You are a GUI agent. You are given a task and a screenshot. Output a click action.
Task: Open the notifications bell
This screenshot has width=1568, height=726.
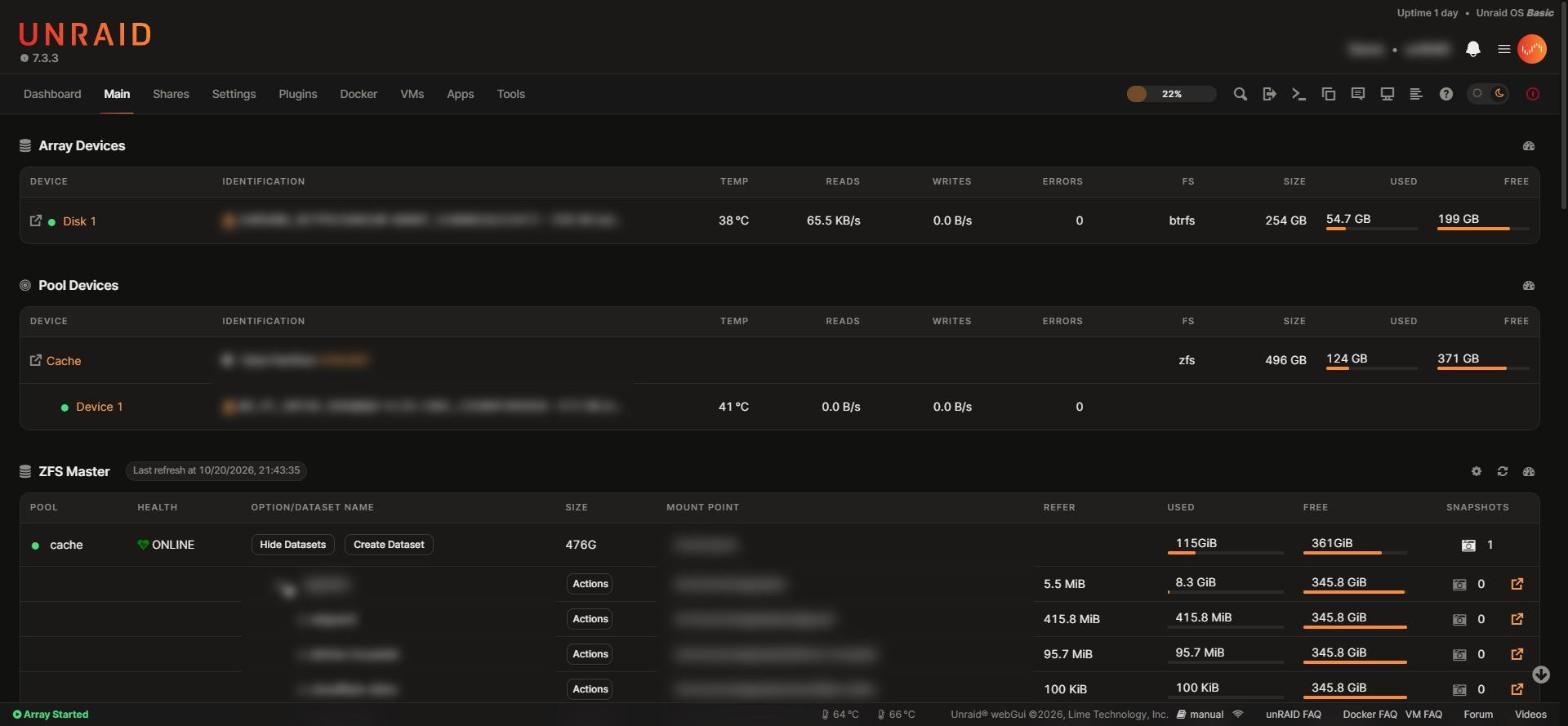pos(1472,49)
